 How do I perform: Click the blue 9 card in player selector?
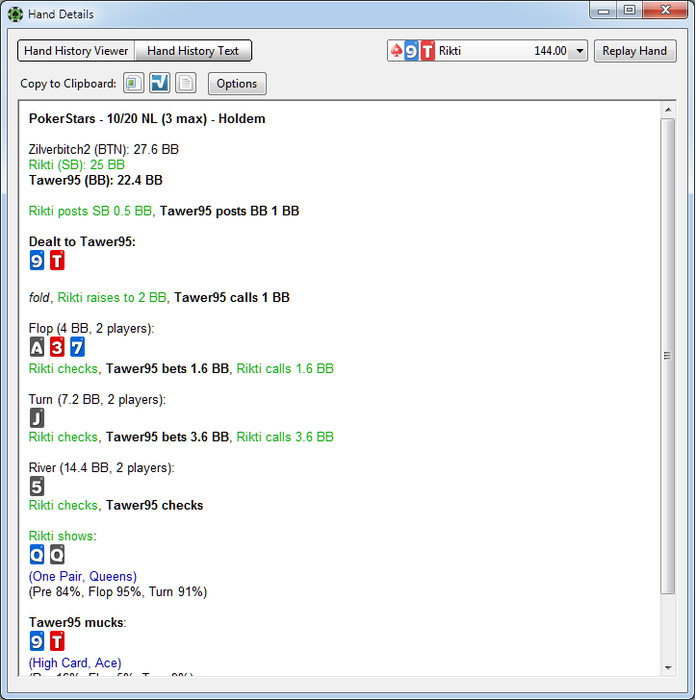coord(411,50)
